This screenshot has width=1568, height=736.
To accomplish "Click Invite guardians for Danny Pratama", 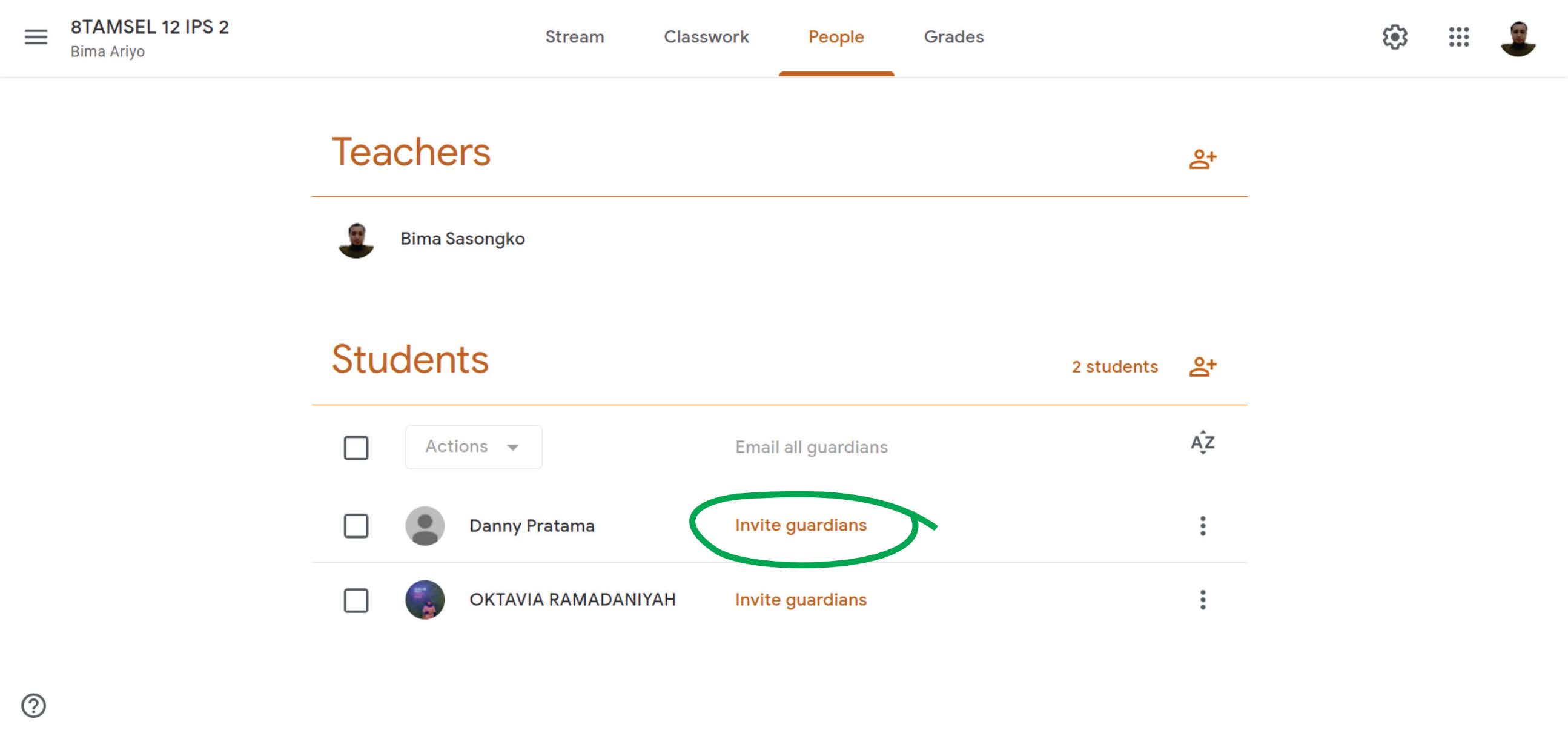I will click(801, 525).
